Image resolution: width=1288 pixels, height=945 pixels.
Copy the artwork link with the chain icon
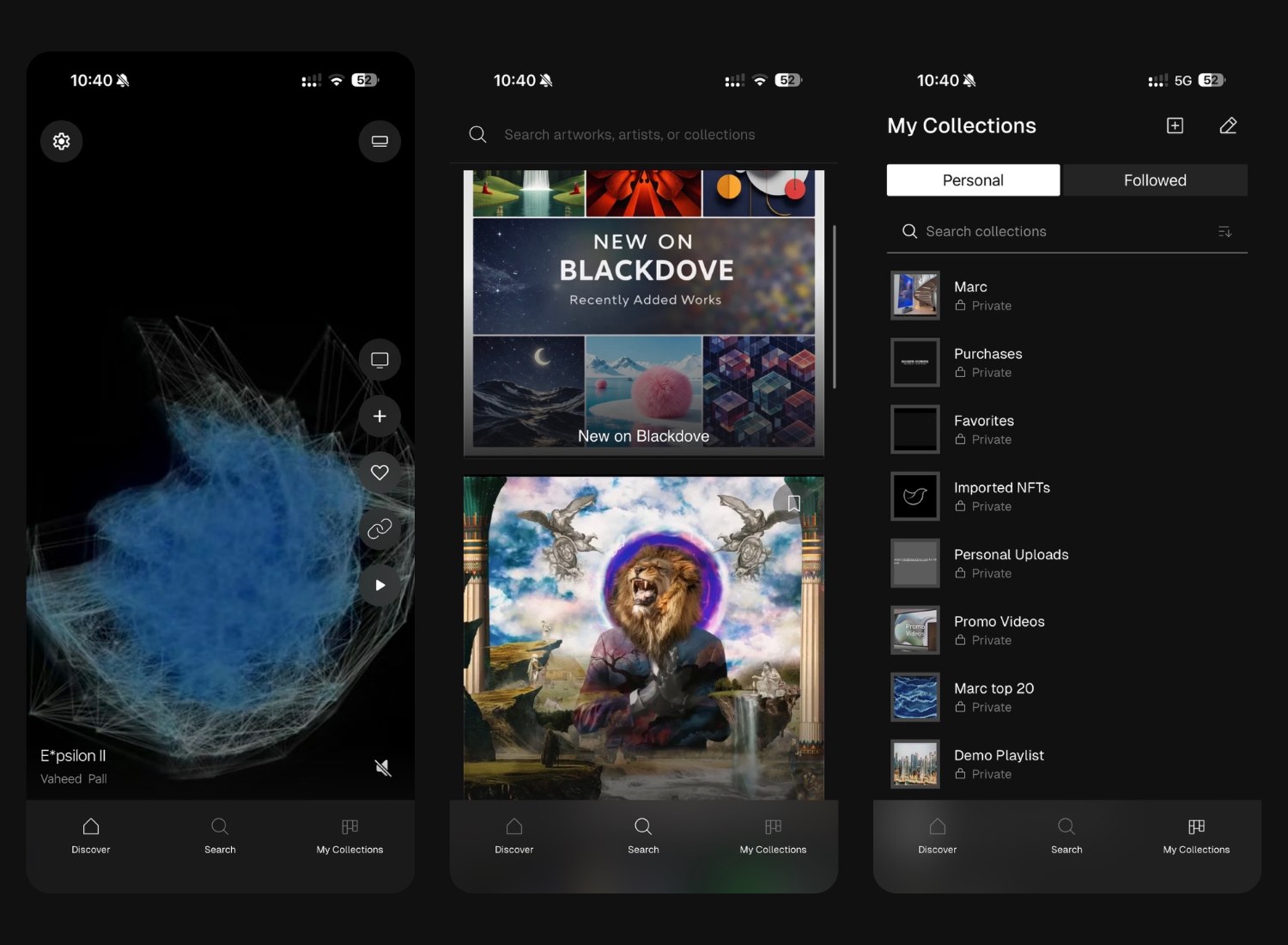380,528
